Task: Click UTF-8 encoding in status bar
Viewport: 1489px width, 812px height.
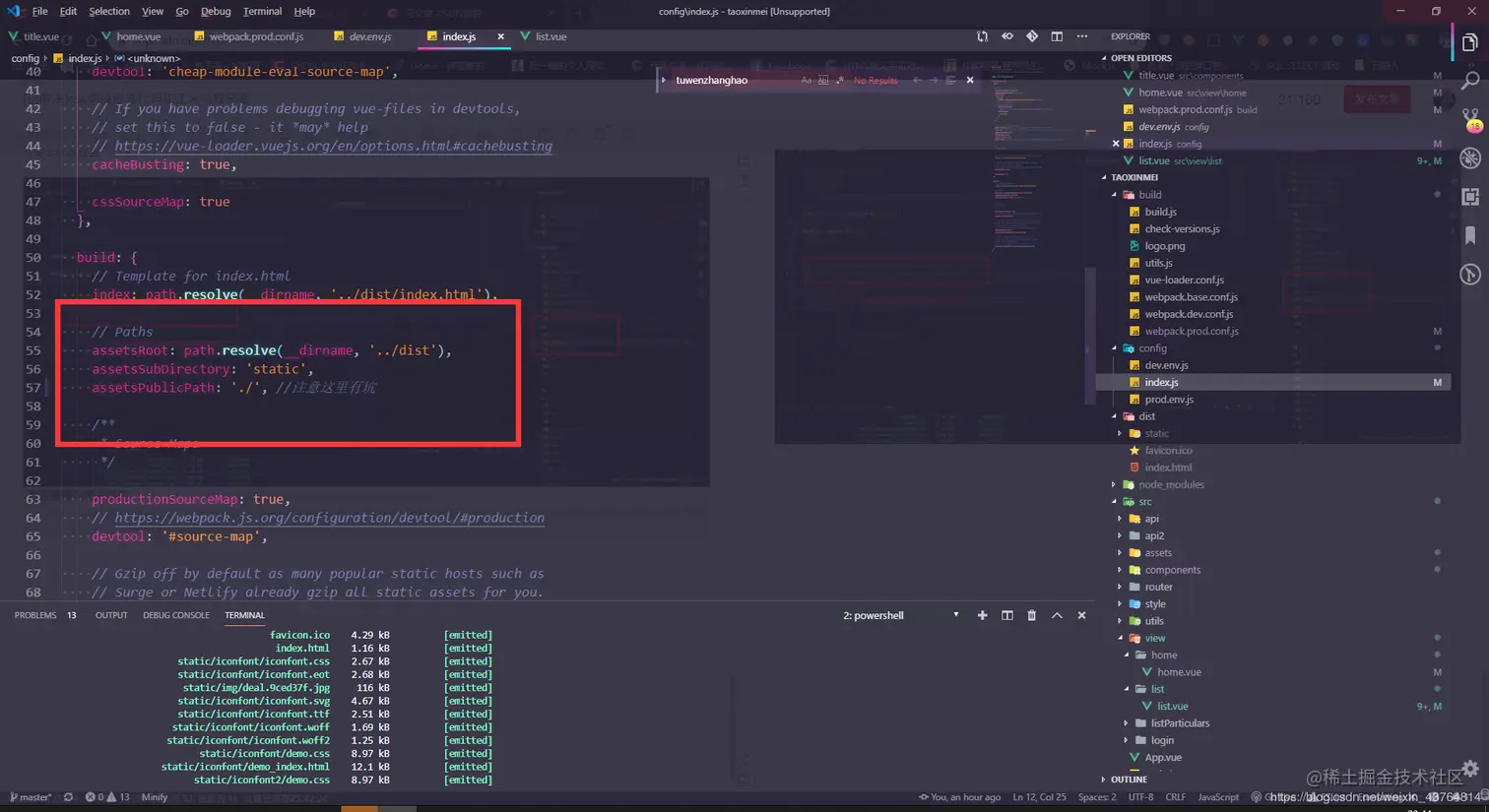Action: tap(1141, 797)
